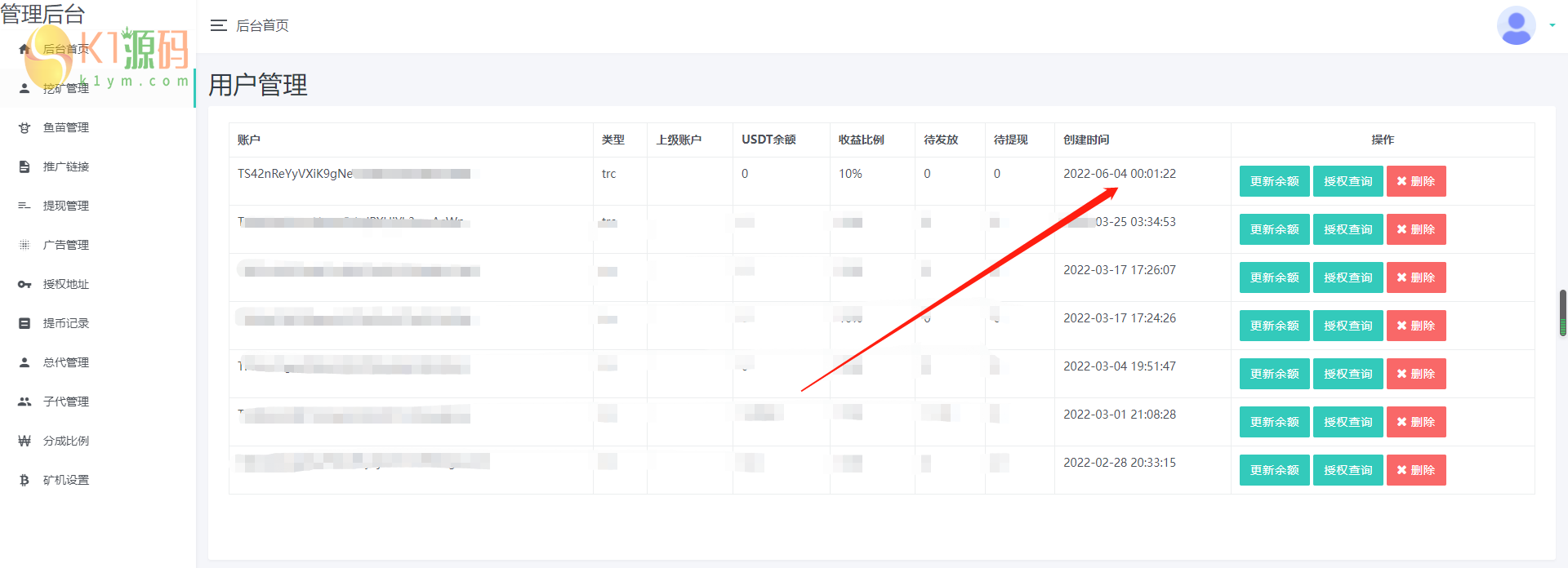1568x568 pixels.
Task: Click the hamburger menu icon in header
Action: point(218,25)
